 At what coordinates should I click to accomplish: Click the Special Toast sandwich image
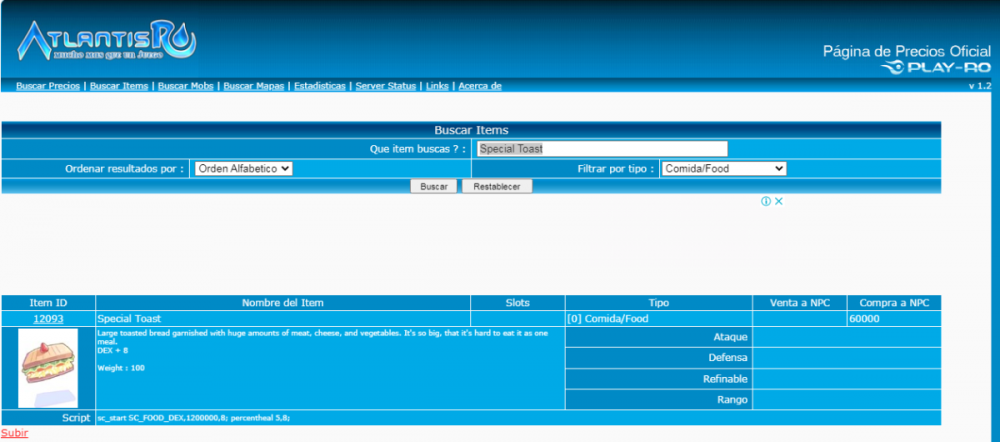[x=47, y=366]
